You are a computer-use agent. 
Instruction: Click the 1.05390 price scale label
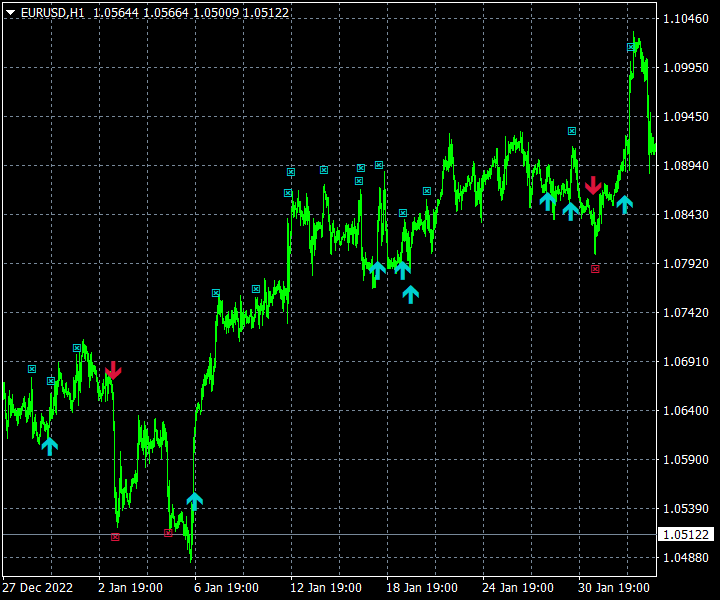pyautogui.click(x=686, y=509)
